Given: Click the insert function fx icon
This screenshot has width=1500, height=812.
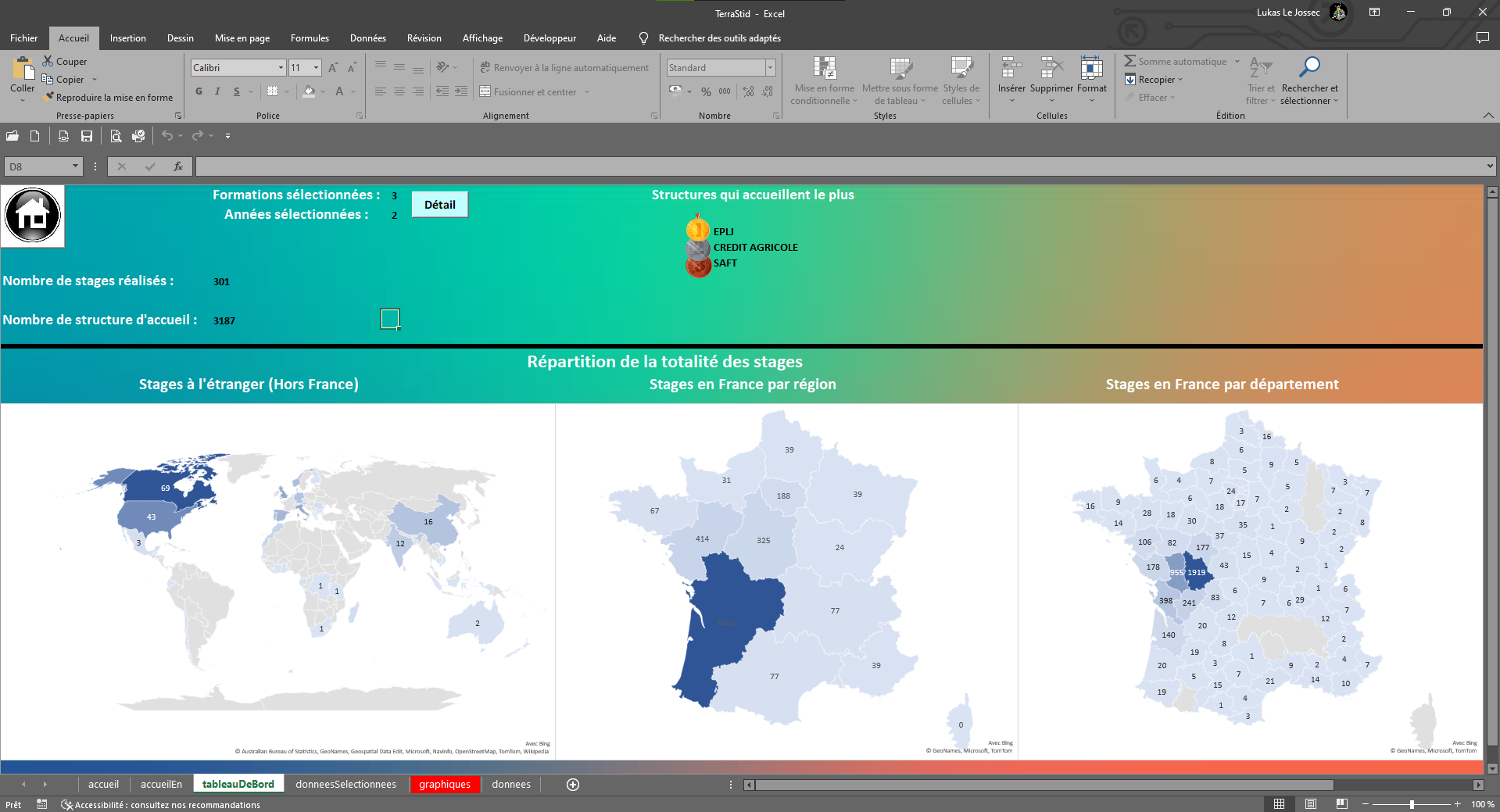Looking at the screenshot, I should click(x=178, y=166).
